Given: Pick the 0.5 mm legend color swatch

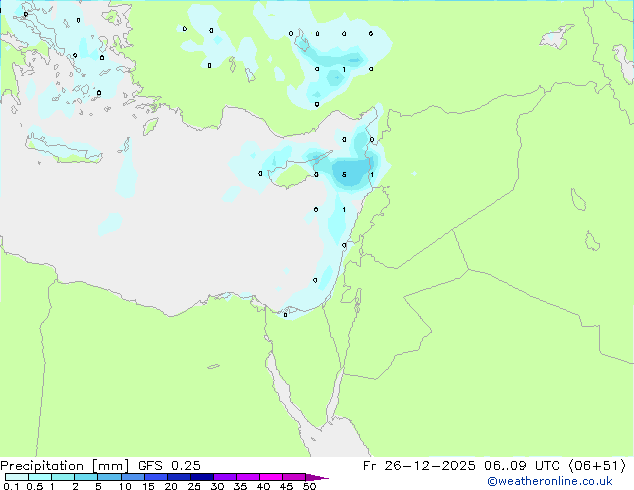Looking at the screenshot, I should pyautogui.click(x=40, y=477).
